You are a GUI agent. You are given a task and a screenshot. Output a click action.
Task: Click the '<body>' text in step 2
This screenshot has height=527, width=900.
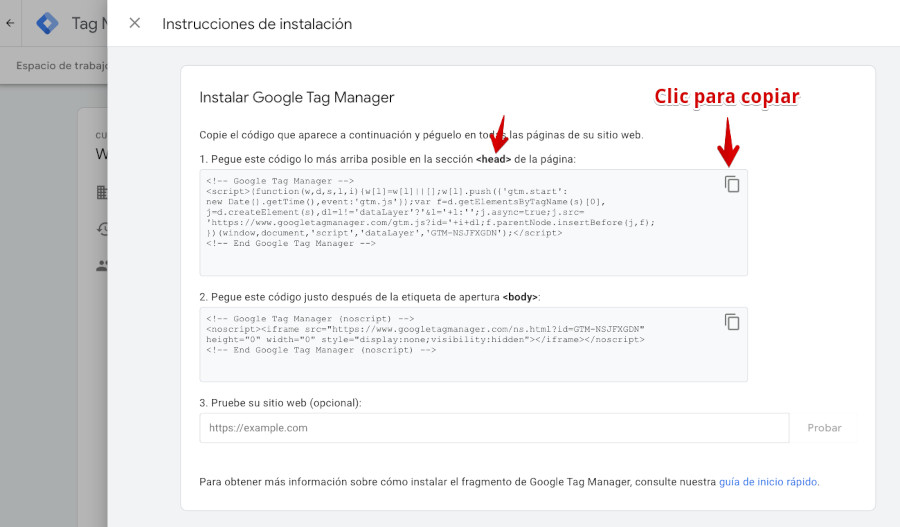pos(520,297)
